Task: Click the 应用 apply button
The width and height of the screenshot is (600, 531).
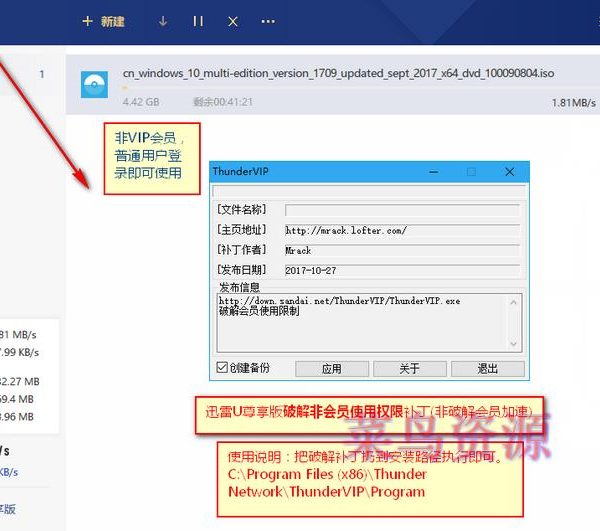Action: tap(331, 368)
